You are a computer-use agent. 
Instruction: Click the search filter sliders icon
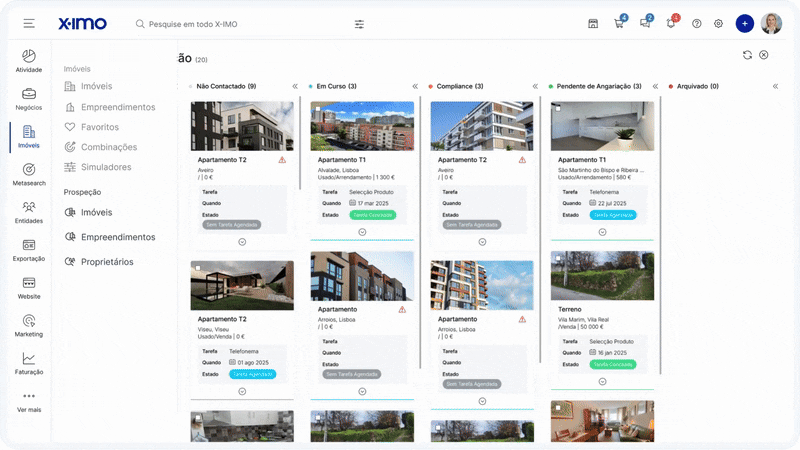[359, 23]
